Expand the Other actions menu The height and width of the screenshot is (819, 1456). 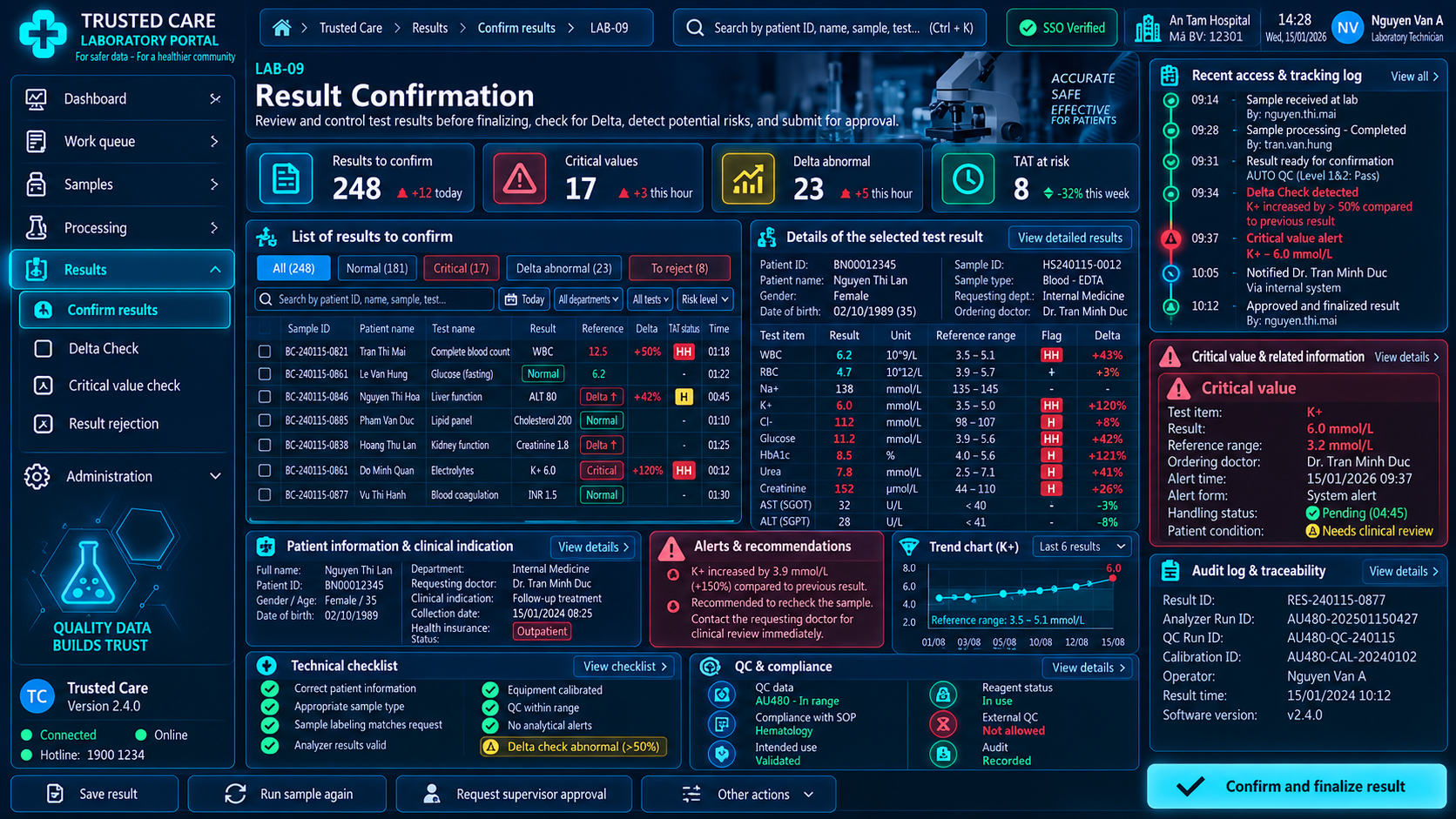click(x=739, y=794)
